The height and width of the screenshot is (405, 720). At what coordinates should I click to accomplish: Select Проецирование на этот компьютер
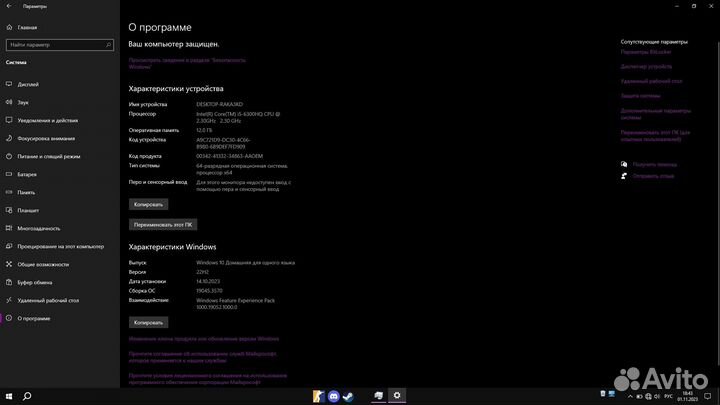[60, 247]
